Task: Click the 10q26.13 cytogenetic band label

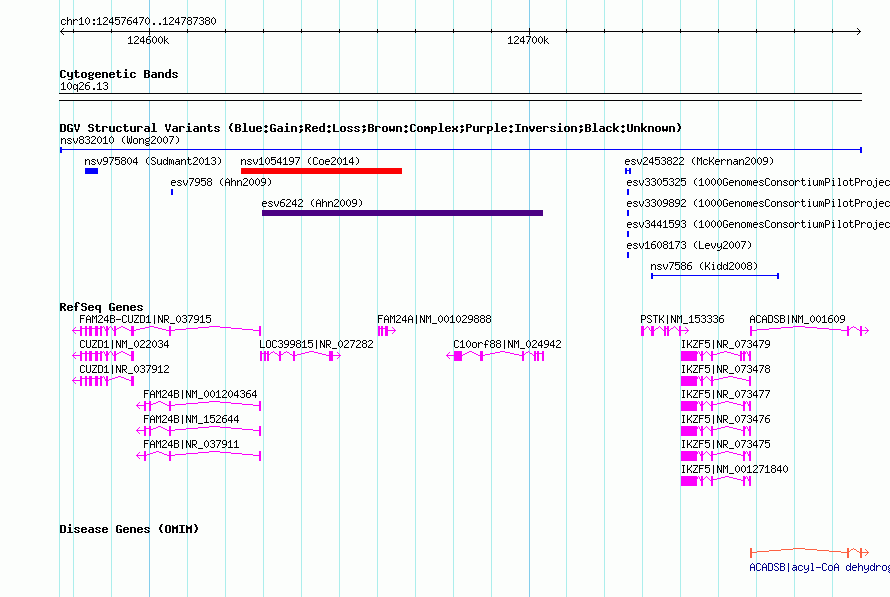Action: tap(84, 86)
